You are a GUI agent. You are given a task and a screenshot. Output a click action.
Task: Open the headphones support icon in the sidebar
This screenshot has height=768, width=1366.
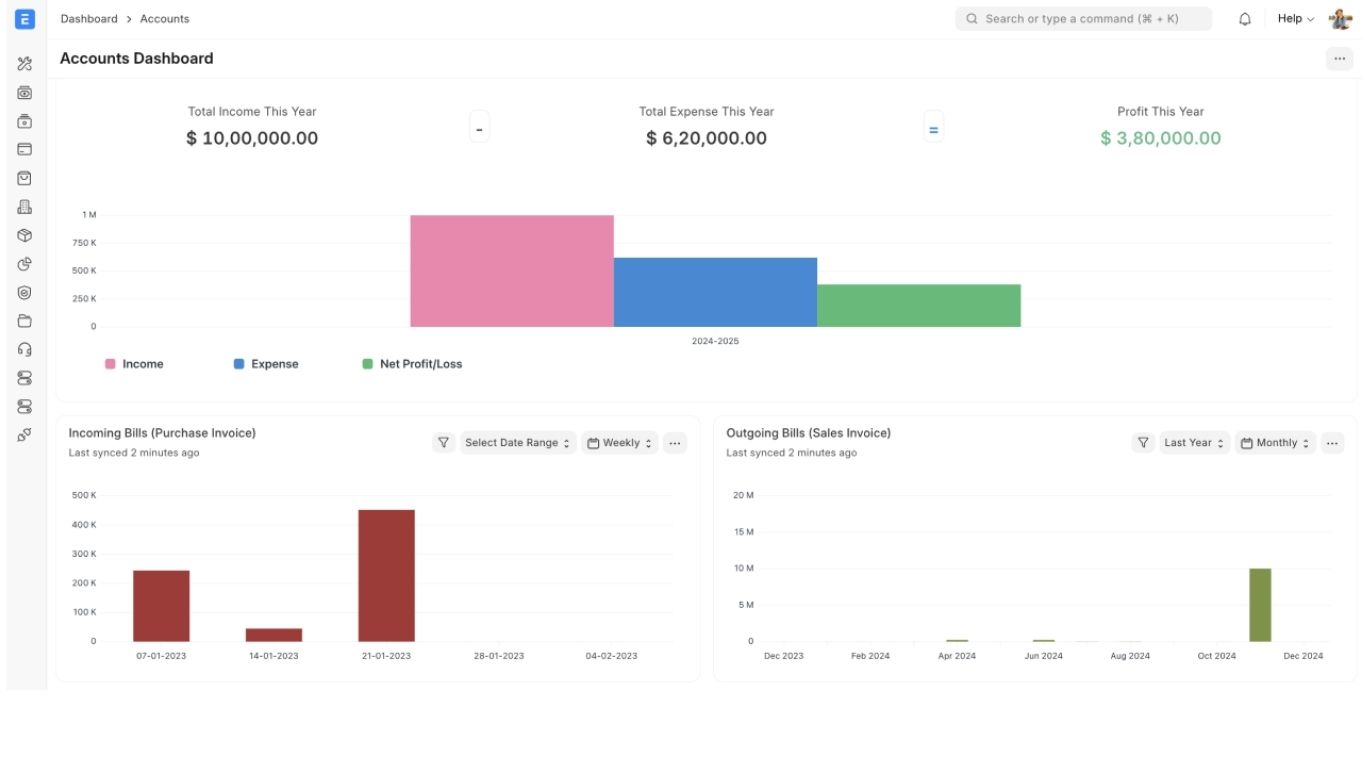24,348
